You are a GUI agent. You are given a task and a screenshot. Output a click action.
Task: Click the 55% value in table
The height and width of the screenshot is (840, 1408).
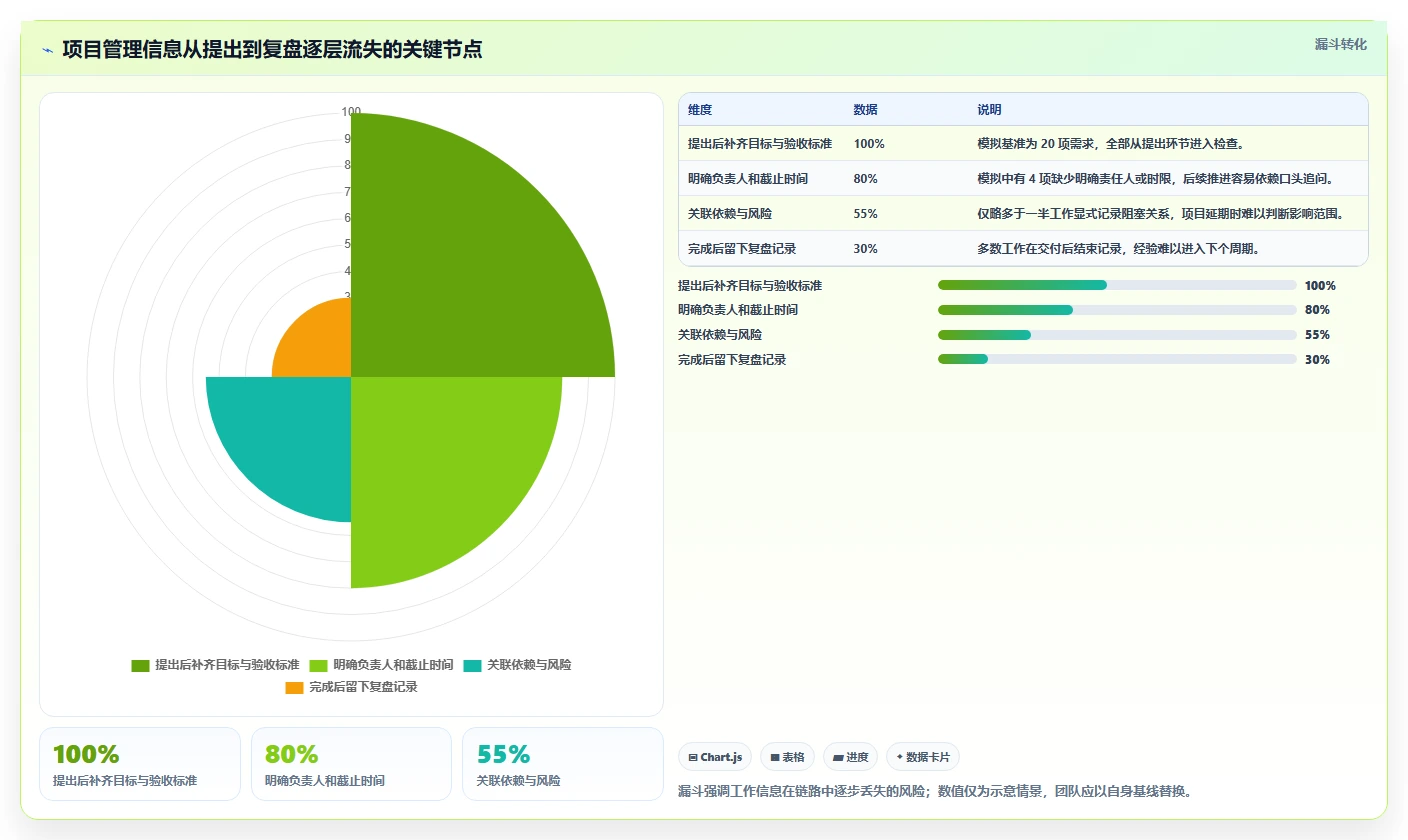coord(866,214)
